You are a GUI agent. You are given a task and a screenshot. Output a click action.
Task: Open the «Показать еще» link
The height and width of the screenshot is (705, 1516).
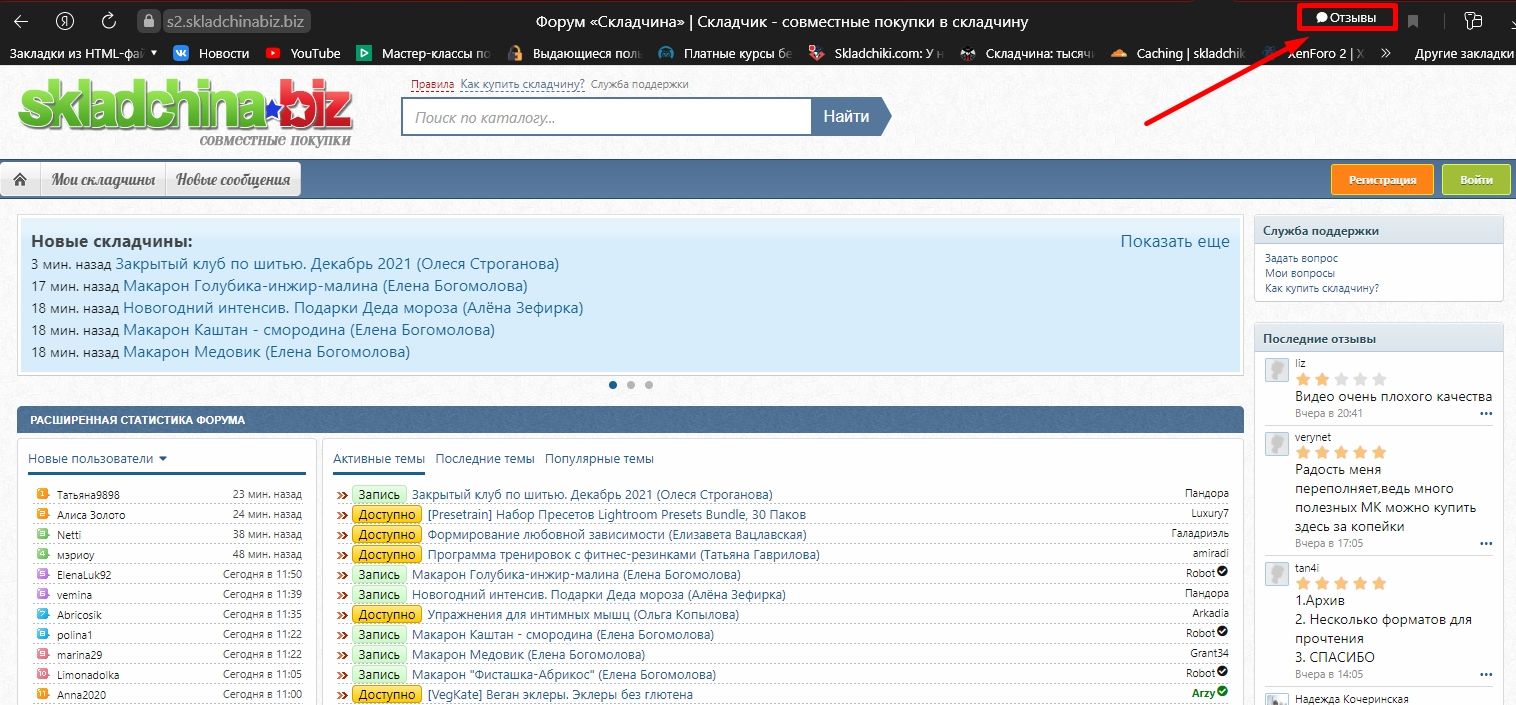tap(1173, 241)
